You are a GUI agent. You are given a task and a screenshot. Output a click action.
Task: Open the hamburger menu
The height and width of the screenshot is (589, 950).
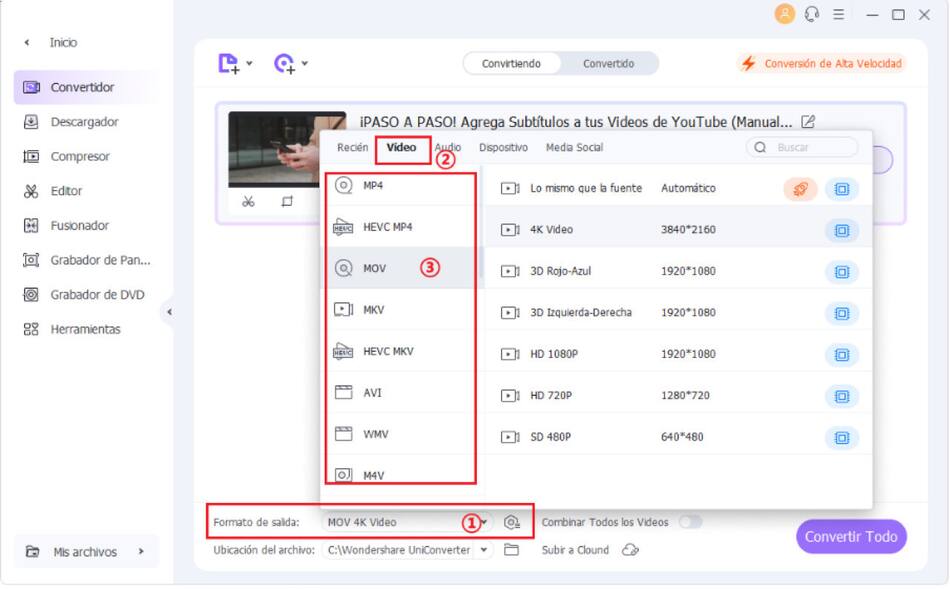[839, 14]
